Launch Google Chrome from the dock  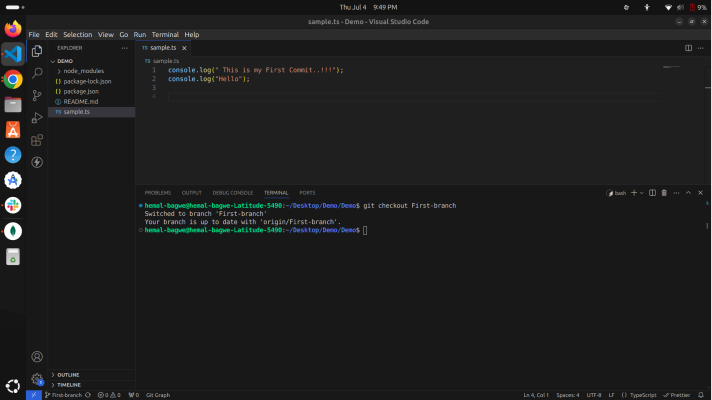[x=13, y=79]
